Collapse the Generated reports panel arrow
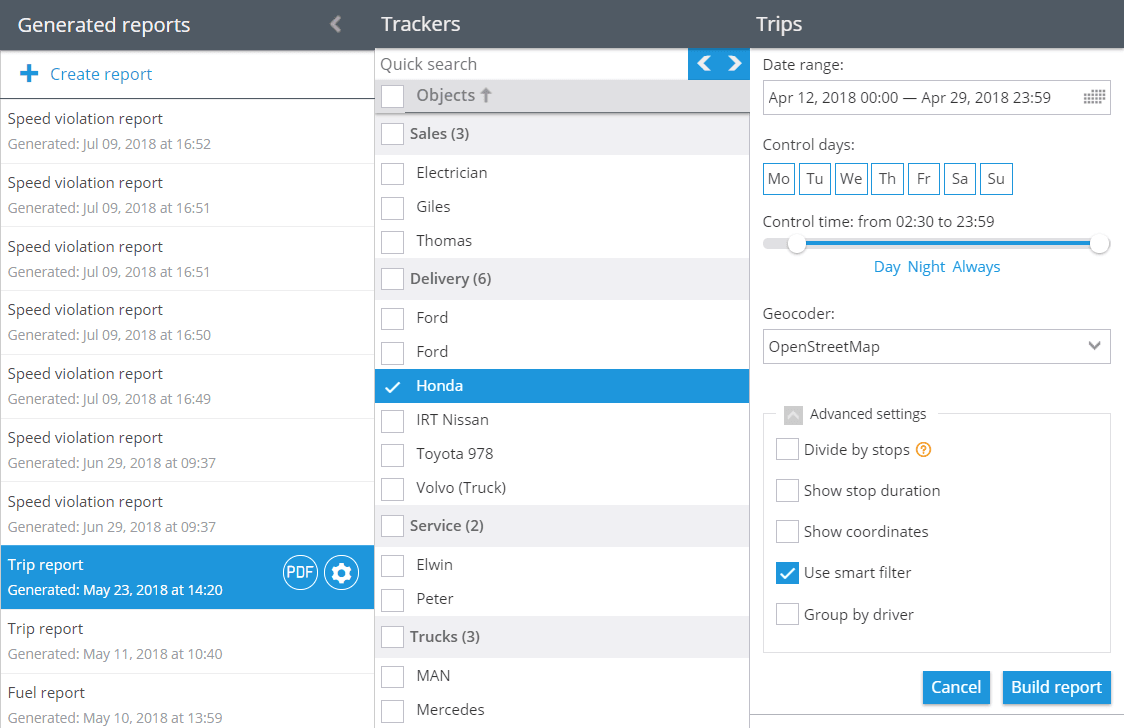Image resolution: width=1124 pixels, height=728 pixels. click(x=335, y=24)
